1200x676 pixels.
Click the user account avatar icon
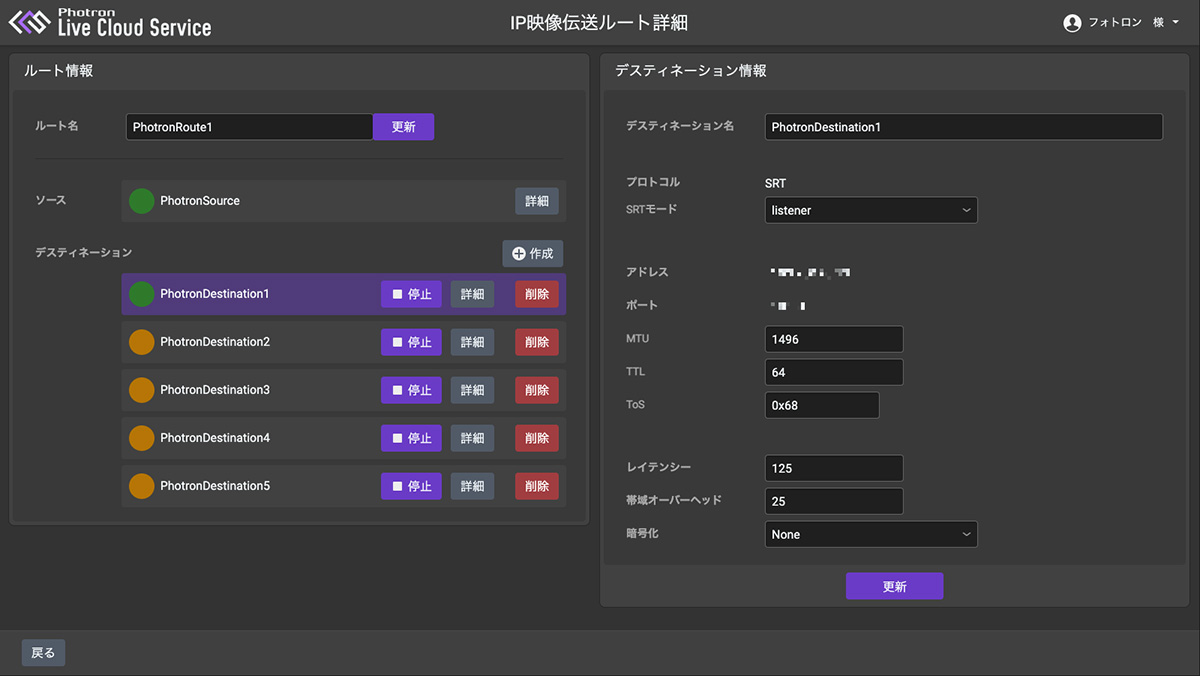(x=1072, y=23)
